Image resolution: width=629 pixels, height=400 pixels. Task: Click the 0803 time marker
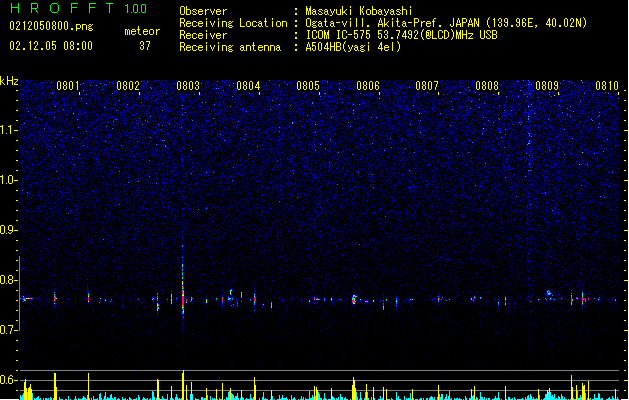coord(188,86)
